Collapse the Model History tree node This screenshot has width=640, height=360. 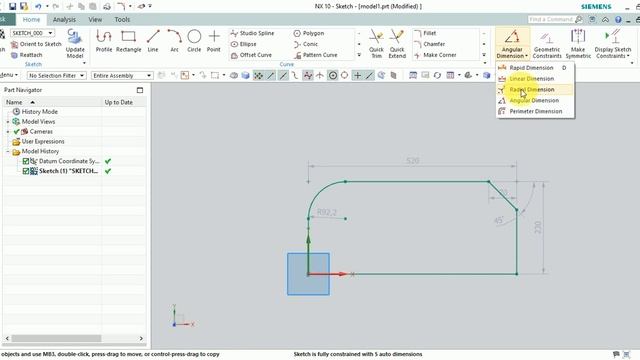(8, 151)
